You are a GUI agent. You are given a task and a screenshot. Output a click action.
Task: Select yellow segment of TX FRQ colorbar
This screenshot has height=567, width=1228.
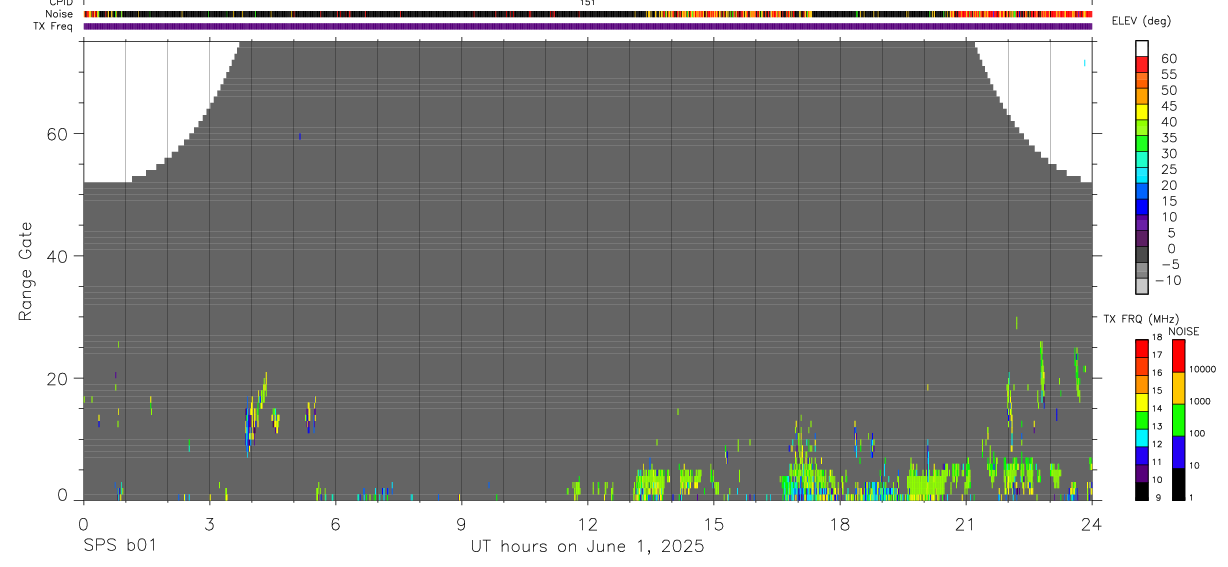(1142, 402)
